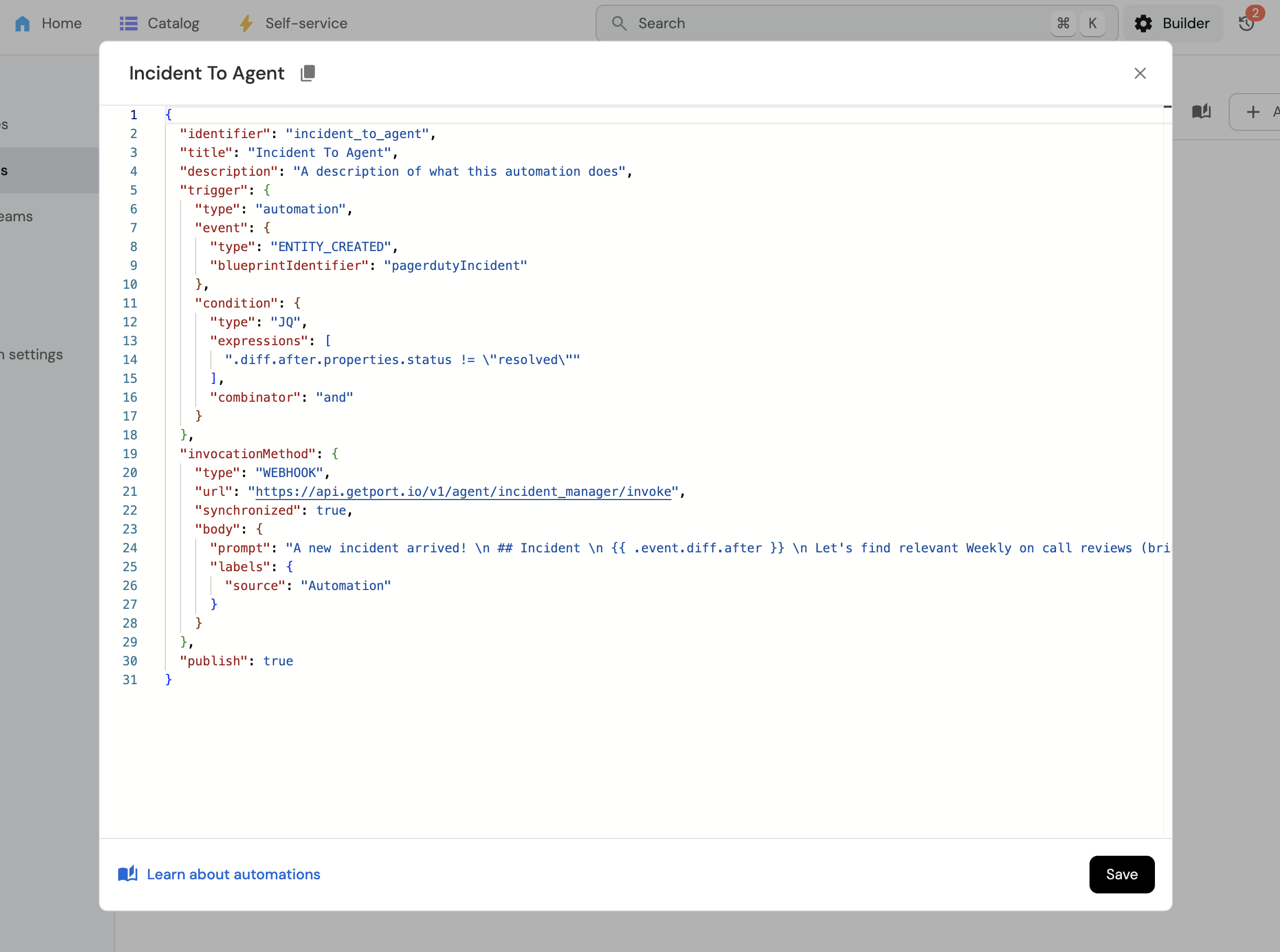Click line number 19 in gutter
Viewport: 1280px width, 952px height.
pyautogui.click(x=130, y=454)
